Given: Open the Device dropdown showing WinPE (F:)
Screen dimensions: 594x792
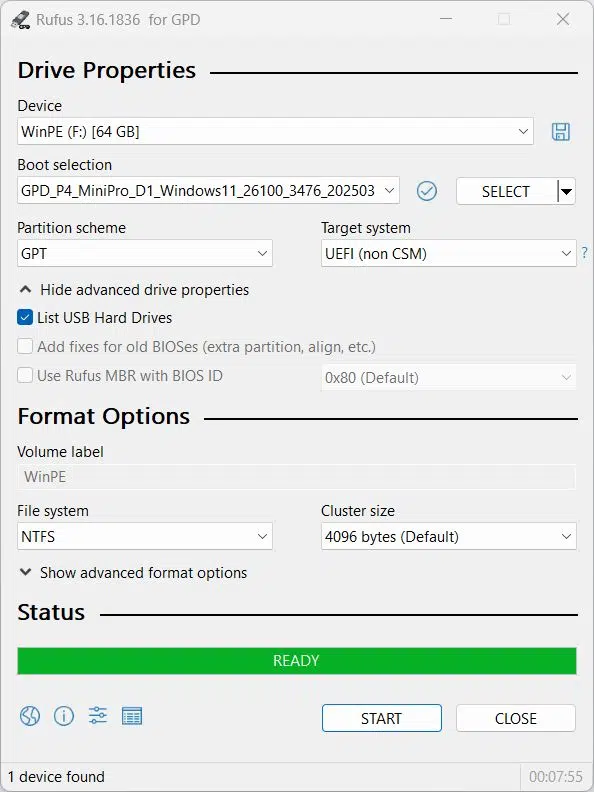Looking at the screenshot, I should click(x=275, y=132).
